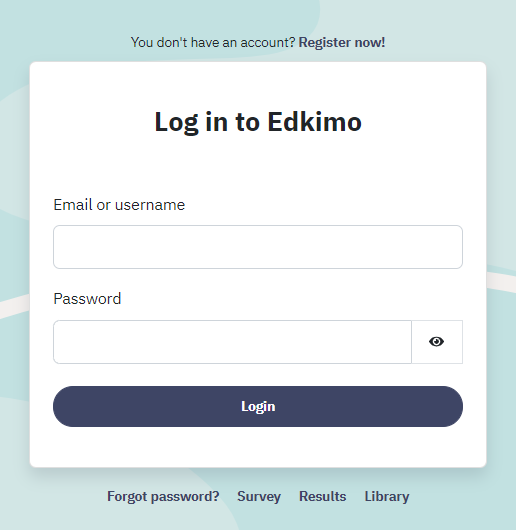Image resolution: width=516 pixels, height=530 pixels.
Task: Click the Password field label
Action: (x=87, y=299)
